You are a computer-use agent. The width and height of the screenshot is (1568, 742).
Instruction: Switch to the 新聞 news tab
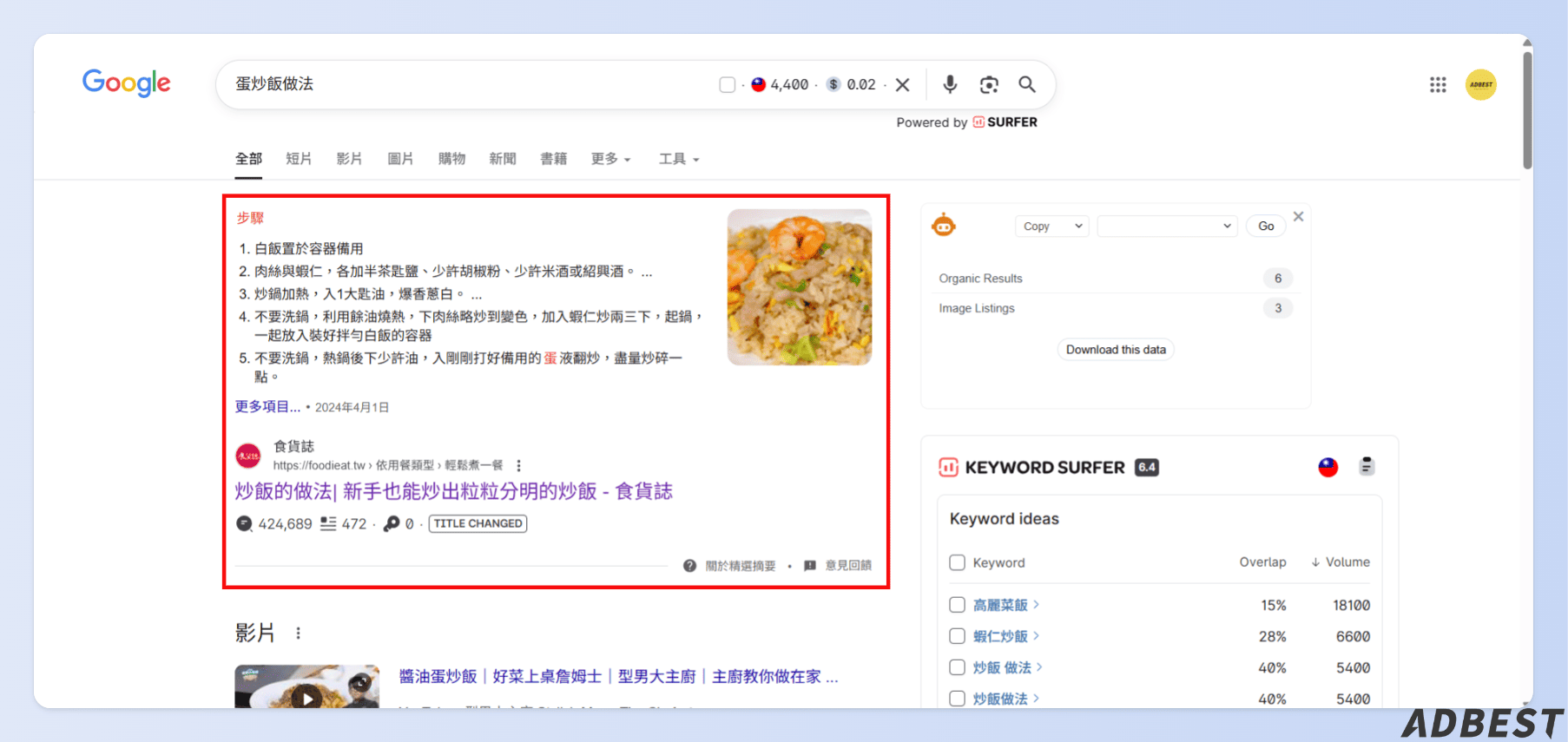(x=503, y=159)
